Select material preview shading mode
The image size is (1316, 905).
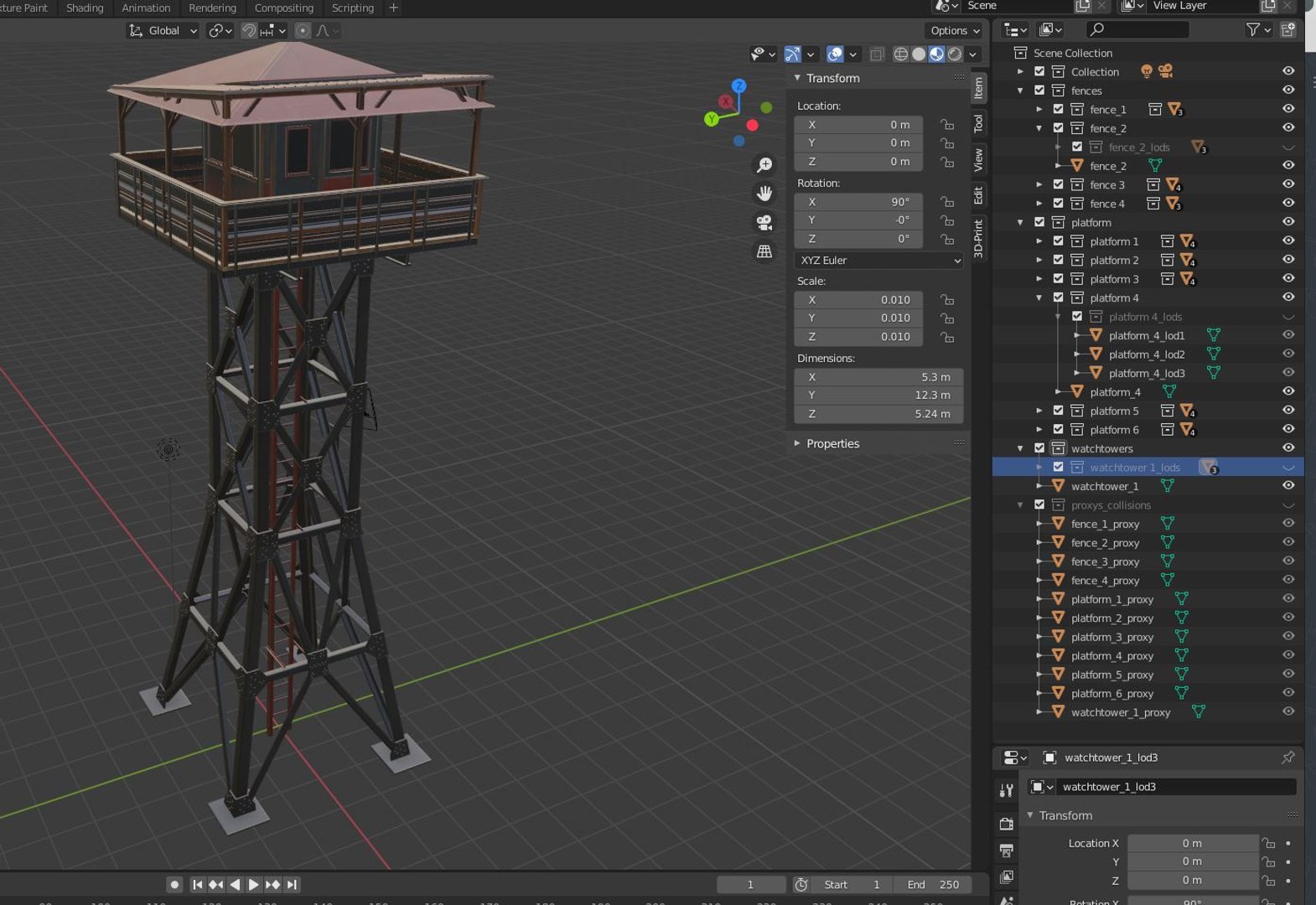coord(936,54)
